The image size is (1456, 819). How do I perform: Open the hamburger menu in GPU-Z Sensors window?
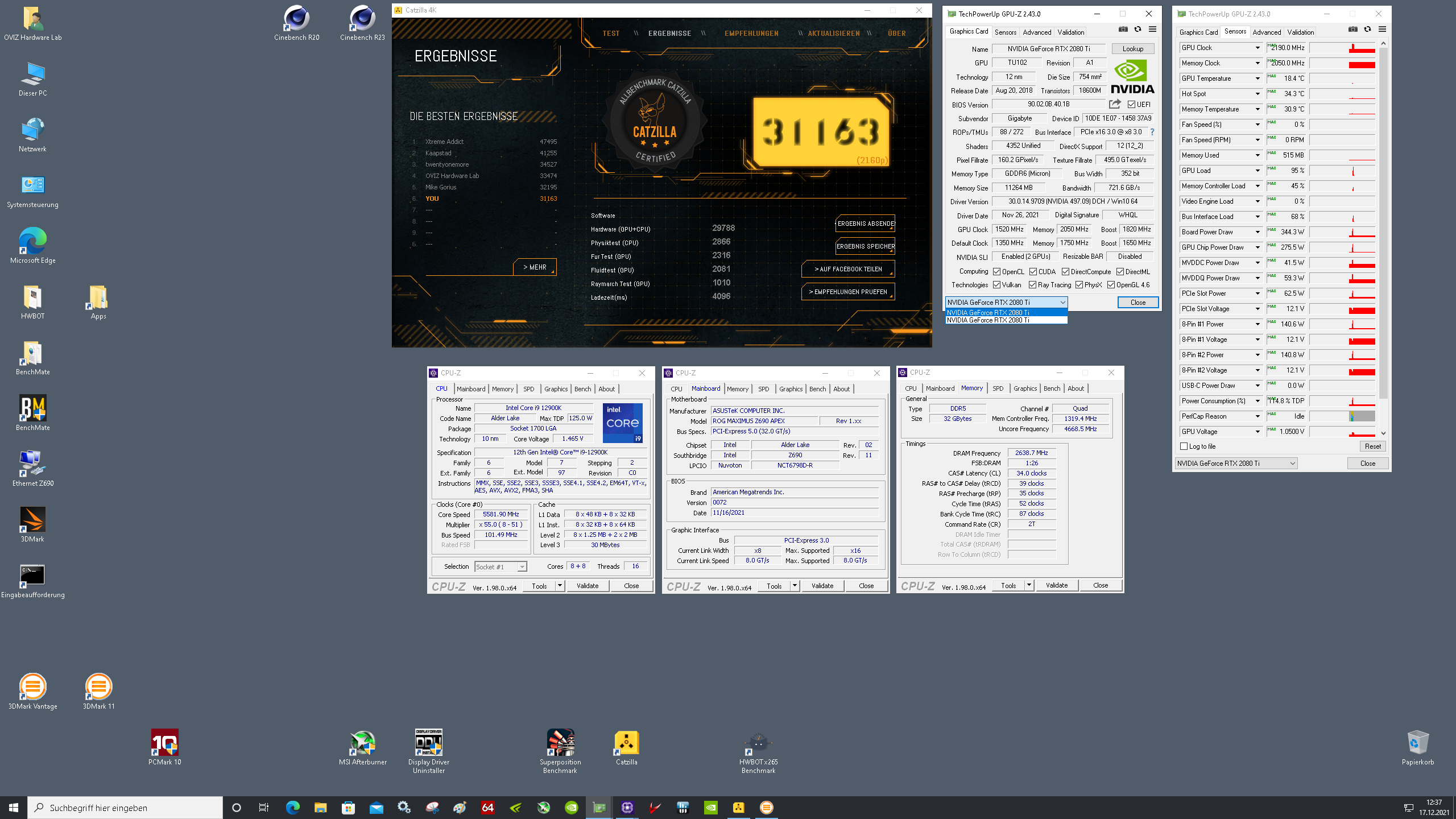1382,29
